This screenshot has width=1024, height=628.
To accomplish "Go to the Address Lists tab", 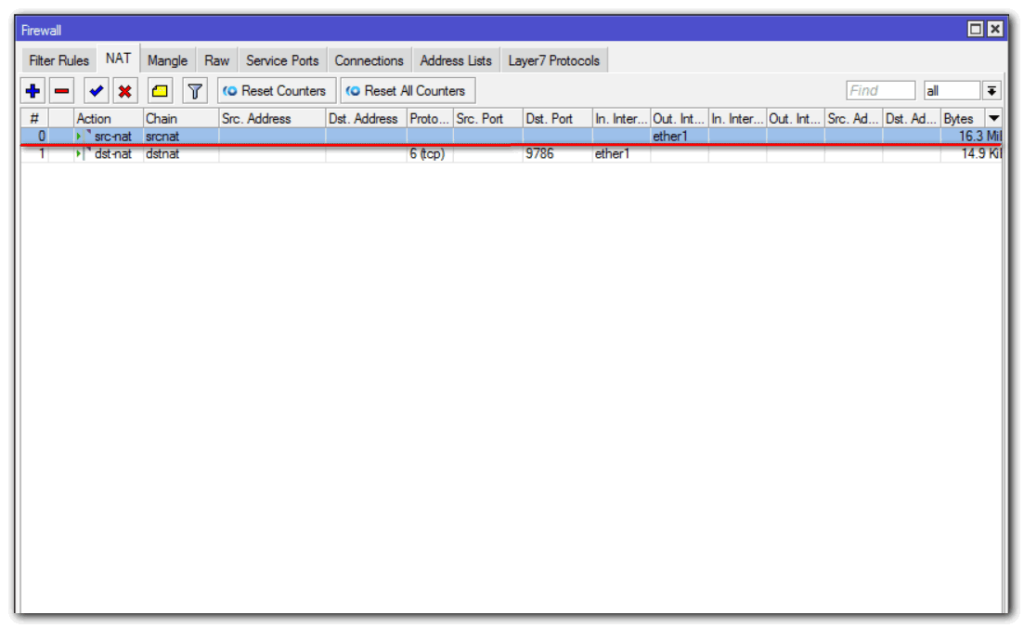I will coord(456,61).
